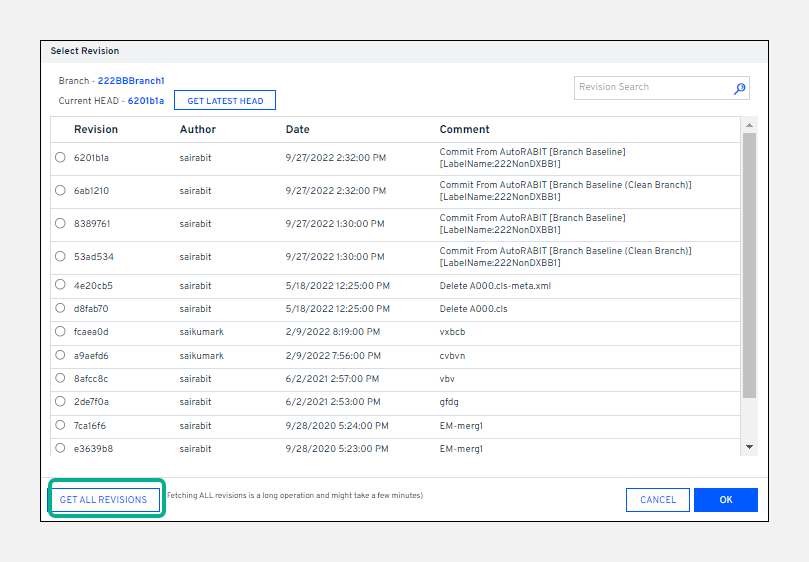The width and height of the screenshot is (809, 562).
Task: Choose revision fcaea0d by saikumark
Action: pyautogui.click(x=60, y=332)
